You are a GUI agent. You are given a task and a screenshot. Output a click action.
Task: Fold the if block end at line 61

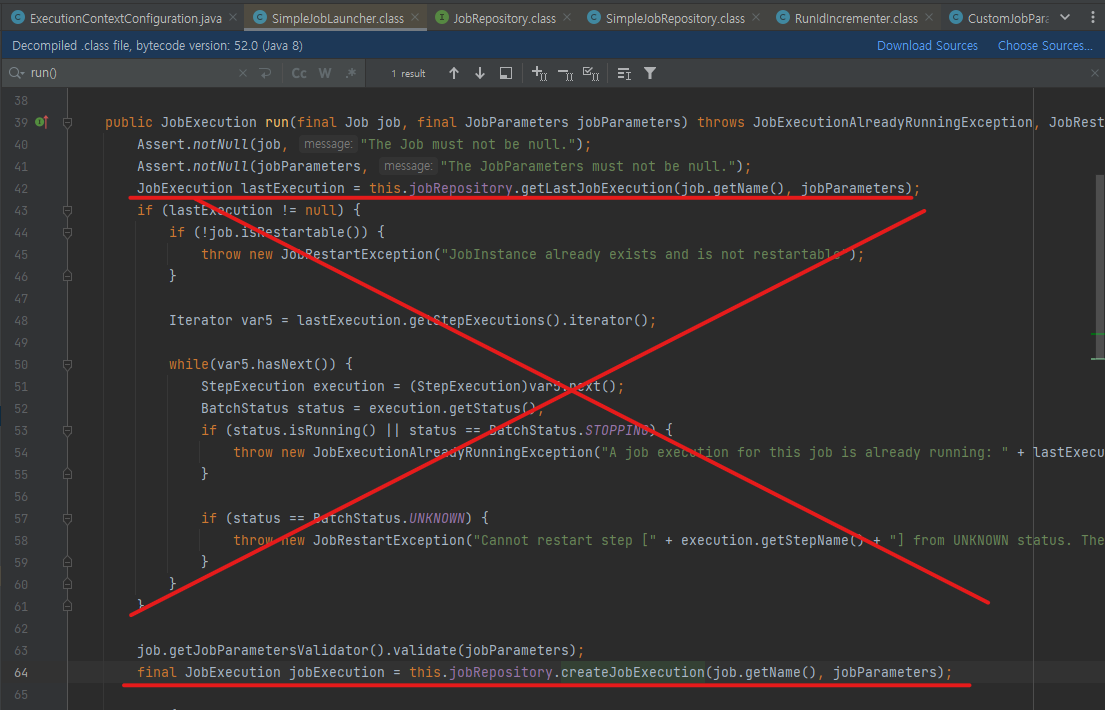(x=68, y=606)
